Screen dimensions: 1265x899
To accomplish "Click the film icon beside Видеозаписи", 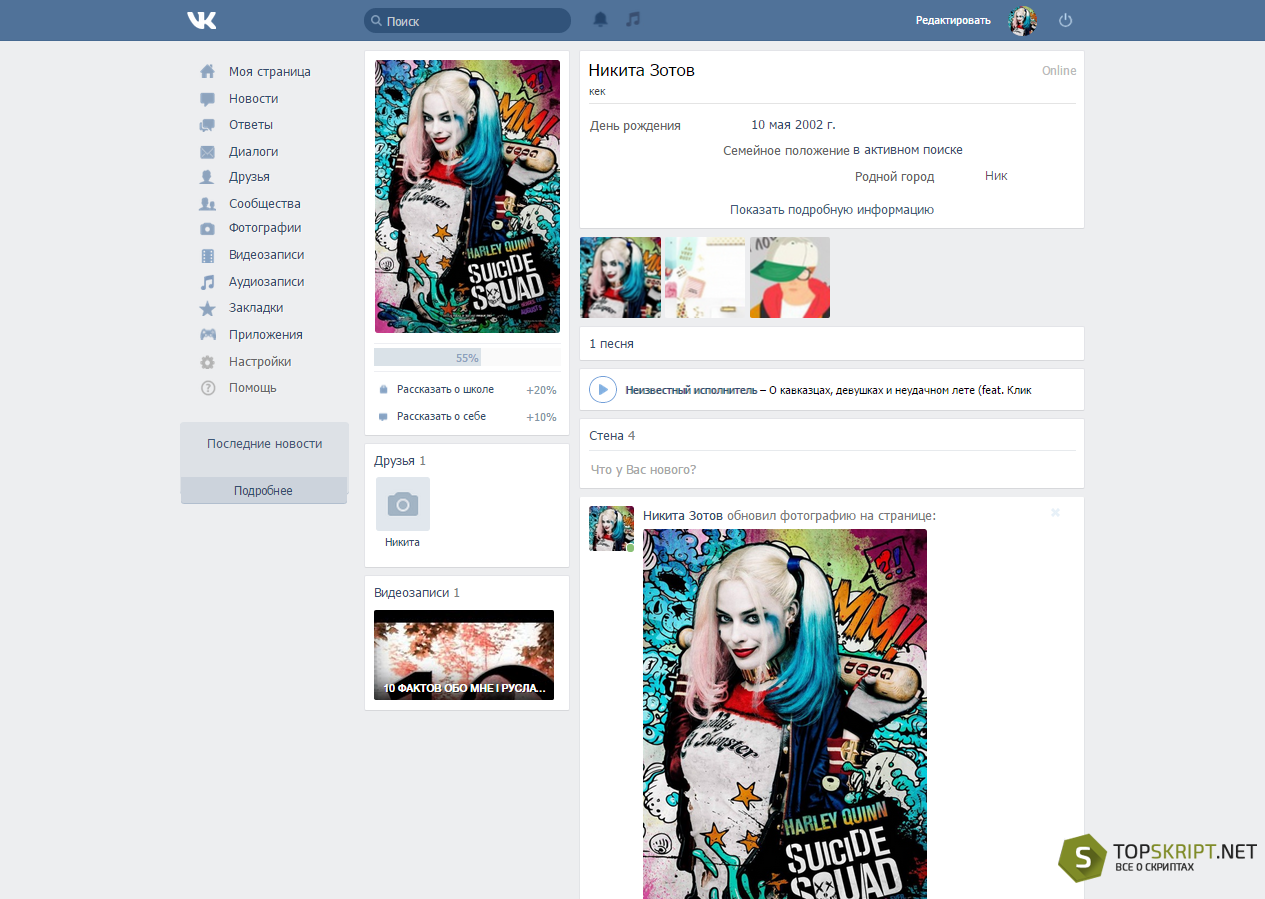I will click(x=207, y=255).
